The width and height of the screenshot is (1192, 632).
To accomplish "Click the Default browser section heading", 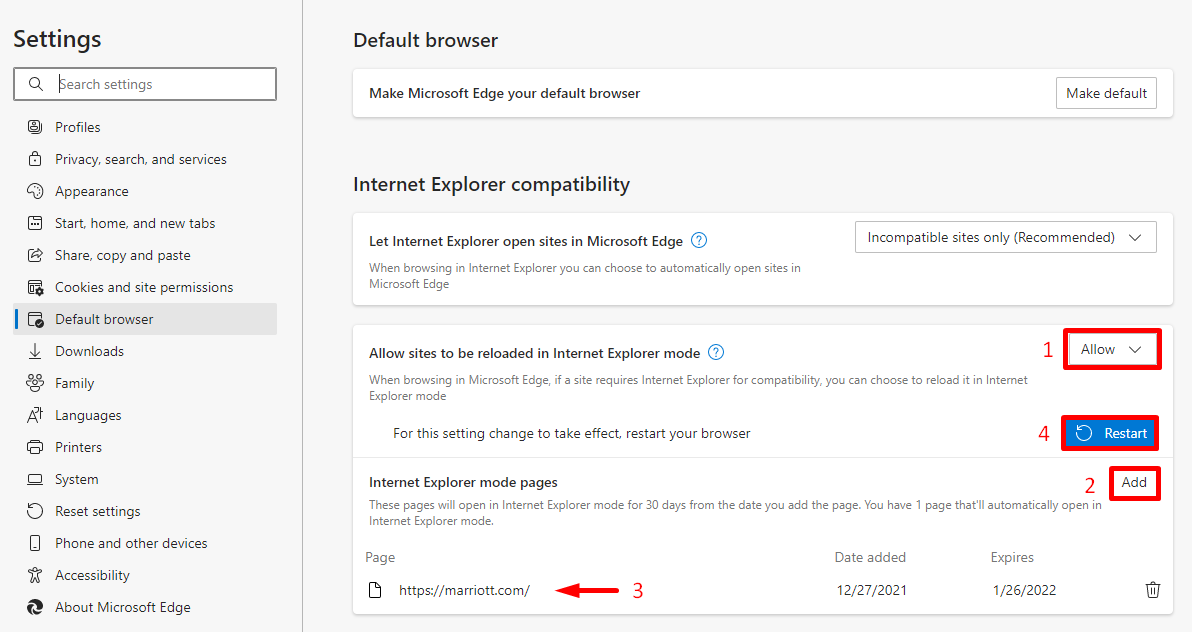I will click(426, 40).
